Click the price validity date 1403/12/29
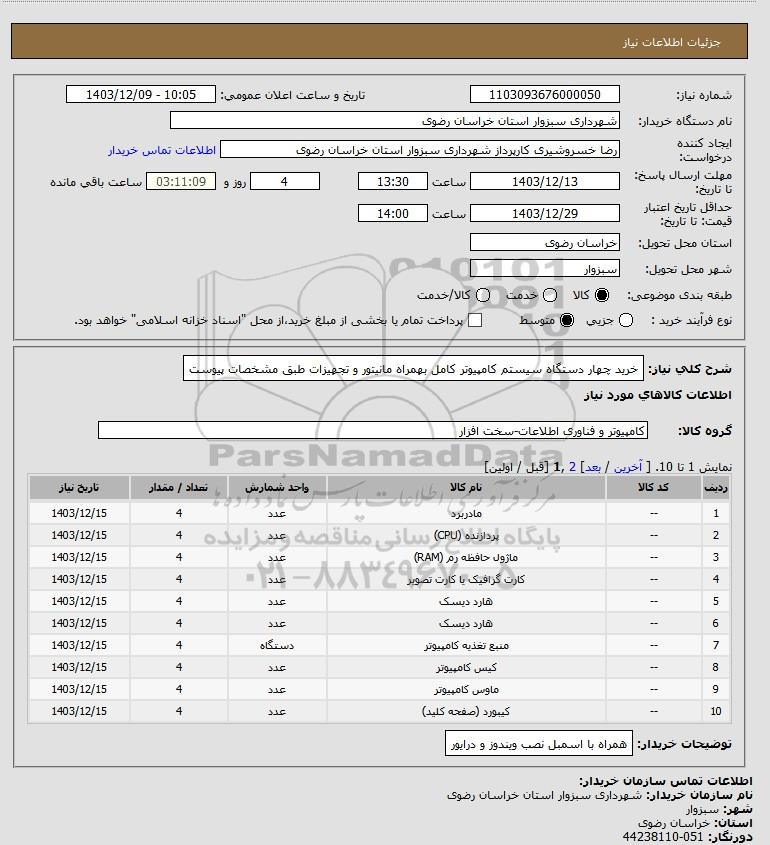770x845 pixels. pyautogui.click(x=545, y=213)
